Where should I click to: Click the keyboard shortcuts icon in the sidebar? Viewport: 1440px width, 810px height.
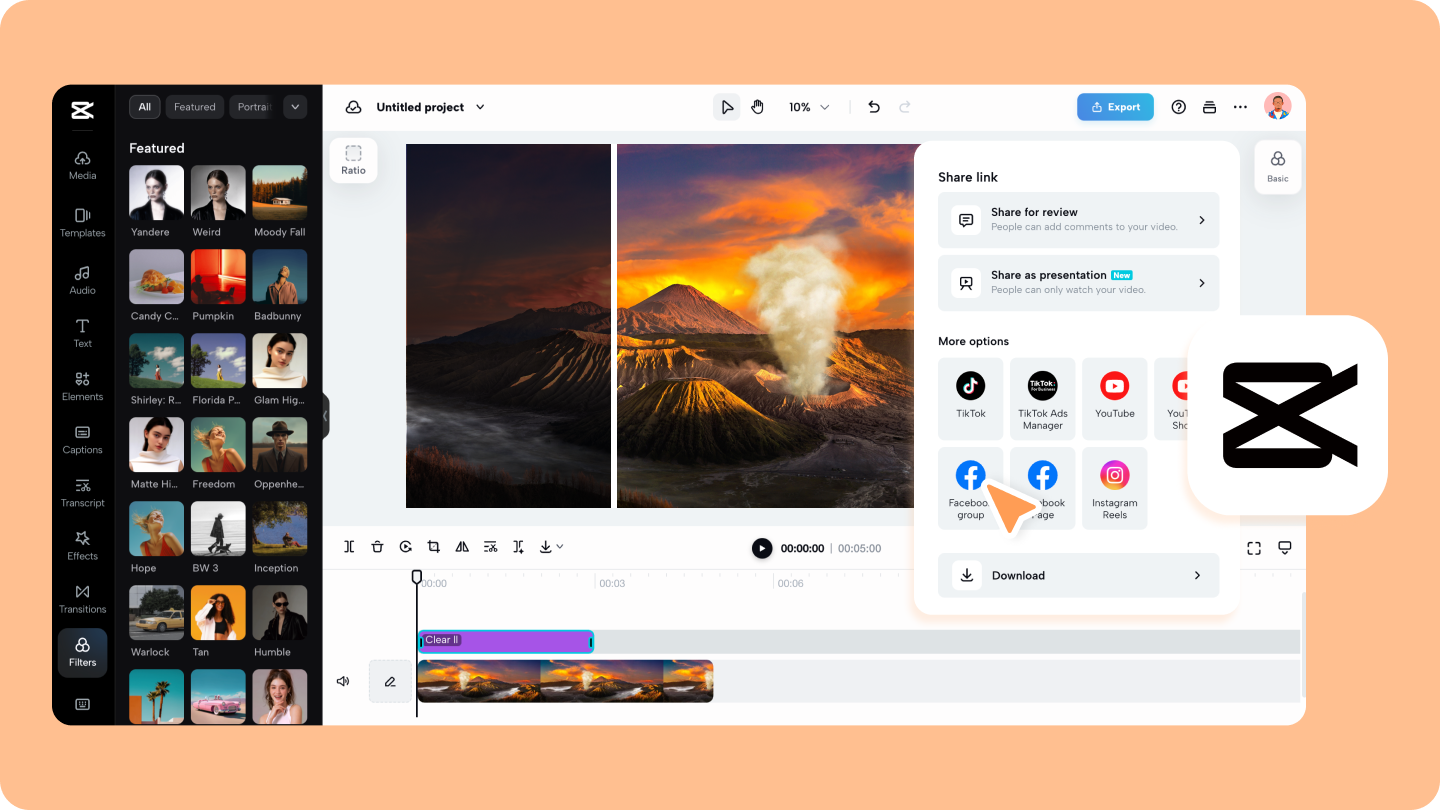[83, 704]
